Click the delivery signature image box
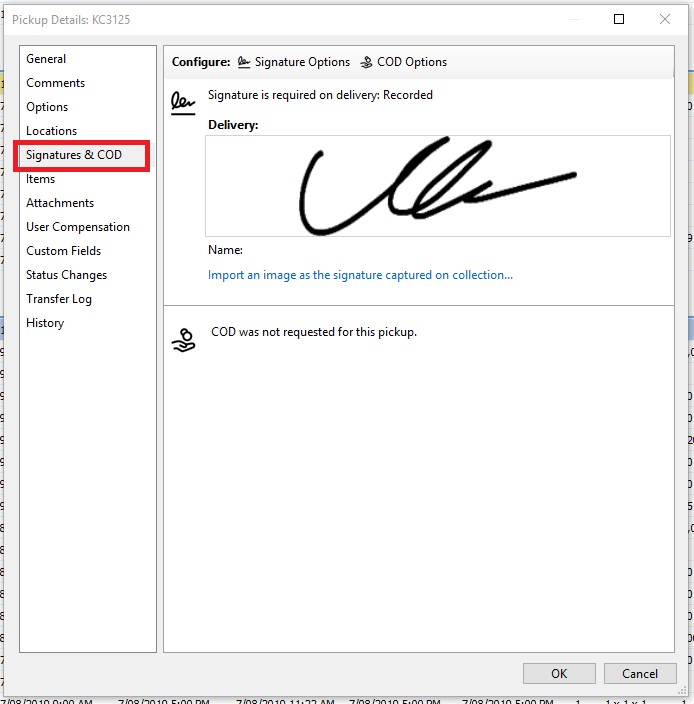 click(438, 186)
